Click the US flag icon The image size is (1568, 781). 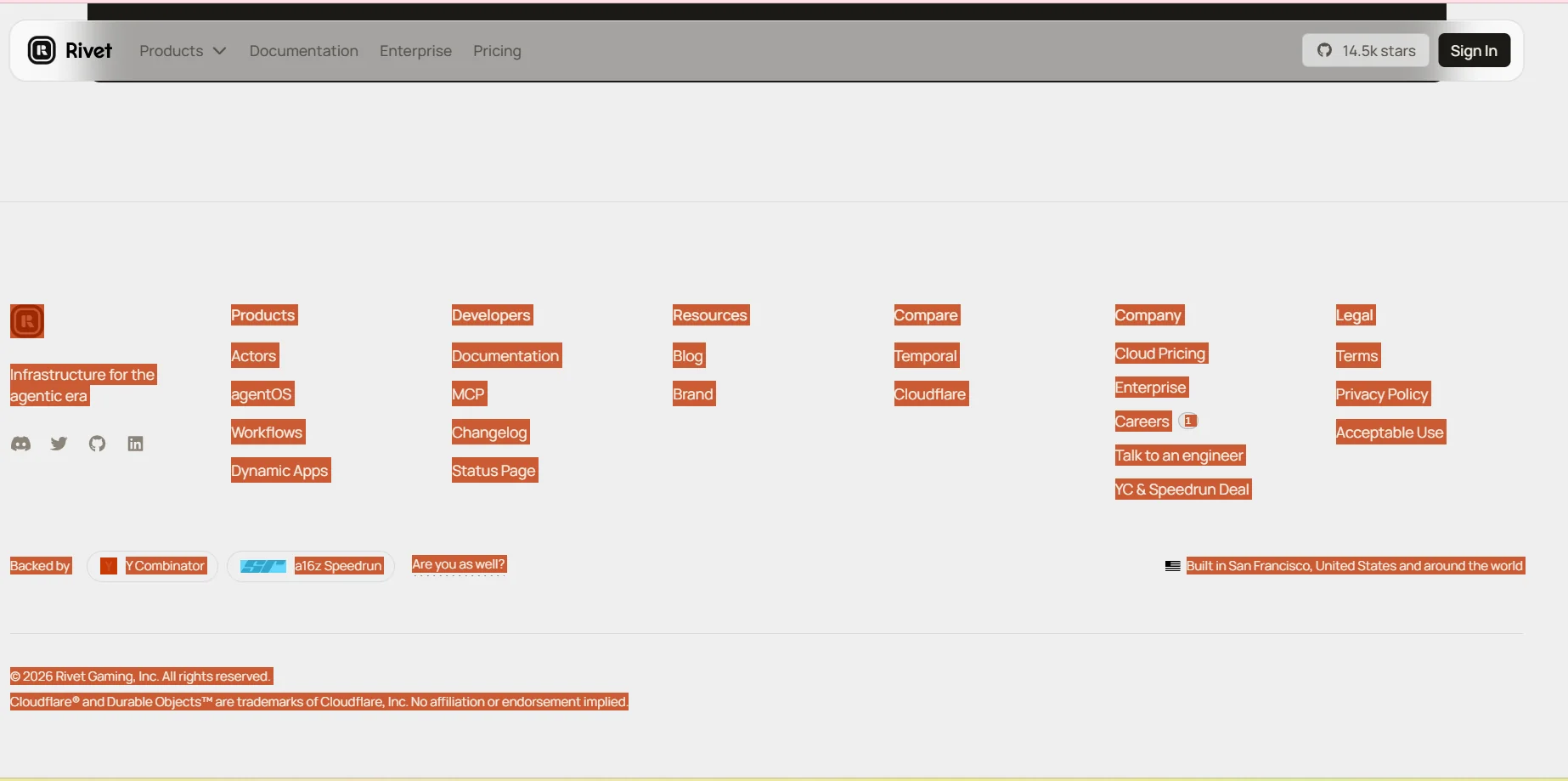pyautogui.click(x=1173, y=566)
